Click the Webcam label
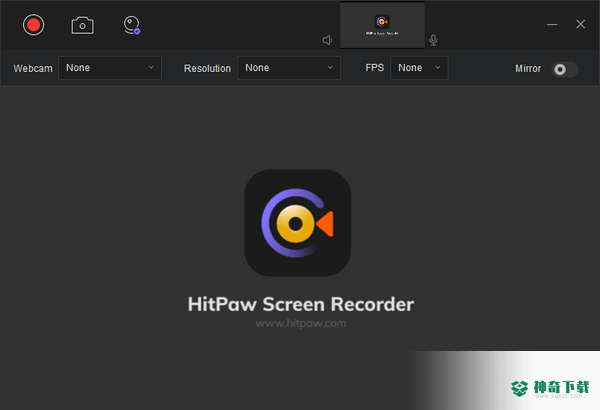 click(33, 69)
